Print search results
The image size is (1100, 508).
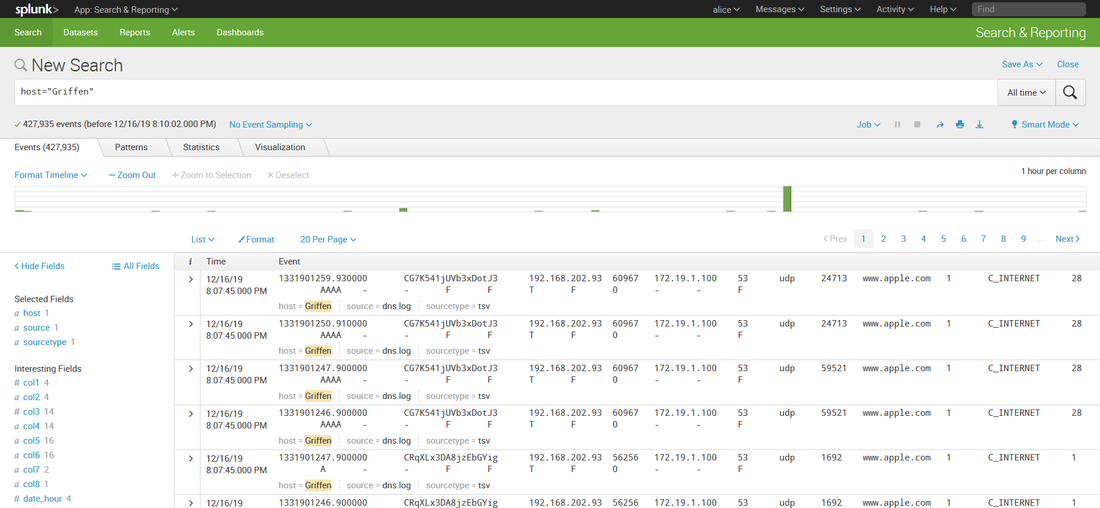[x=960, y=124]
